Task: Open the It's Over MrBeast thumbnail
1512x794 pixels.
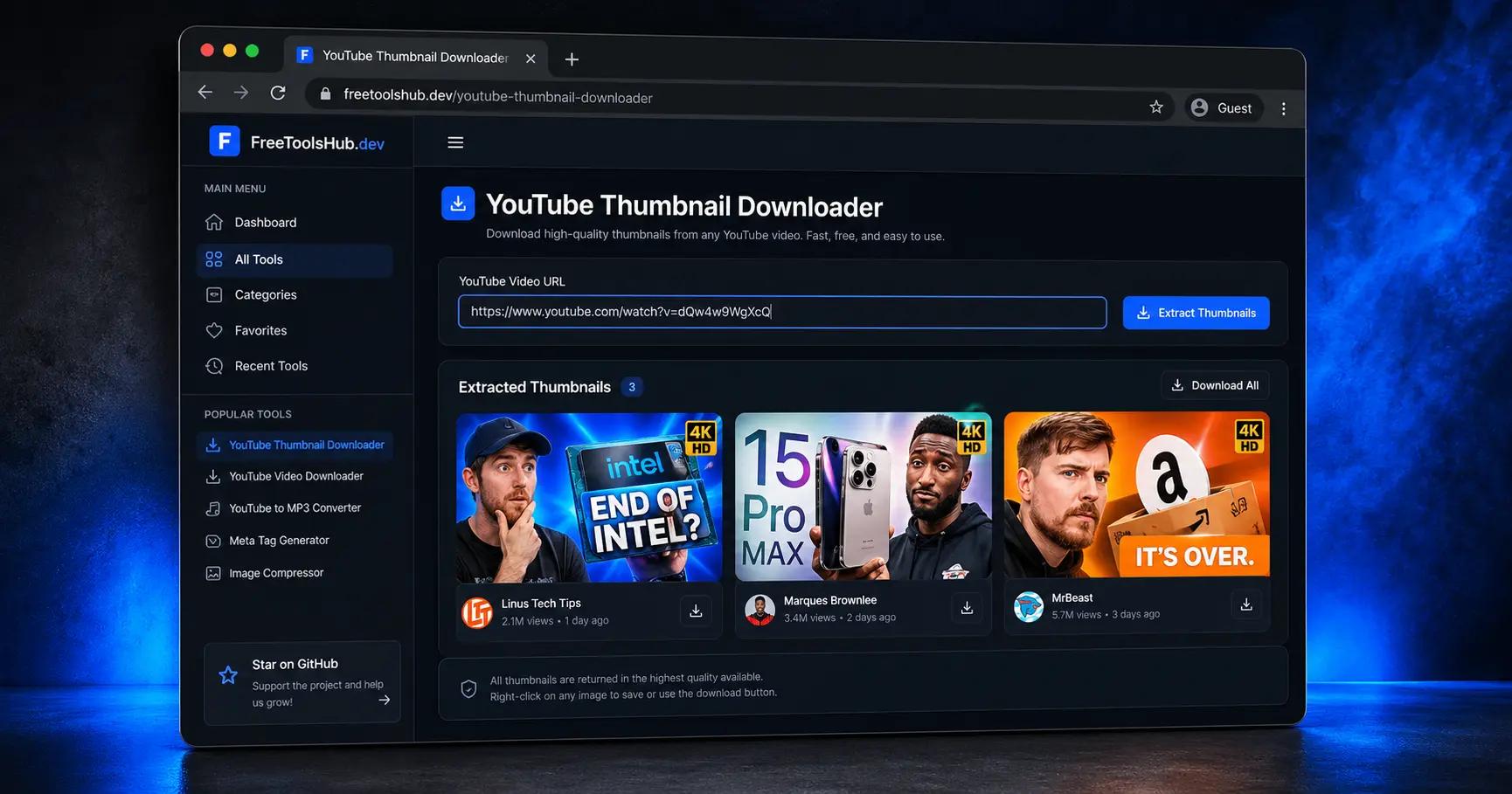Action: [1136, 494]
